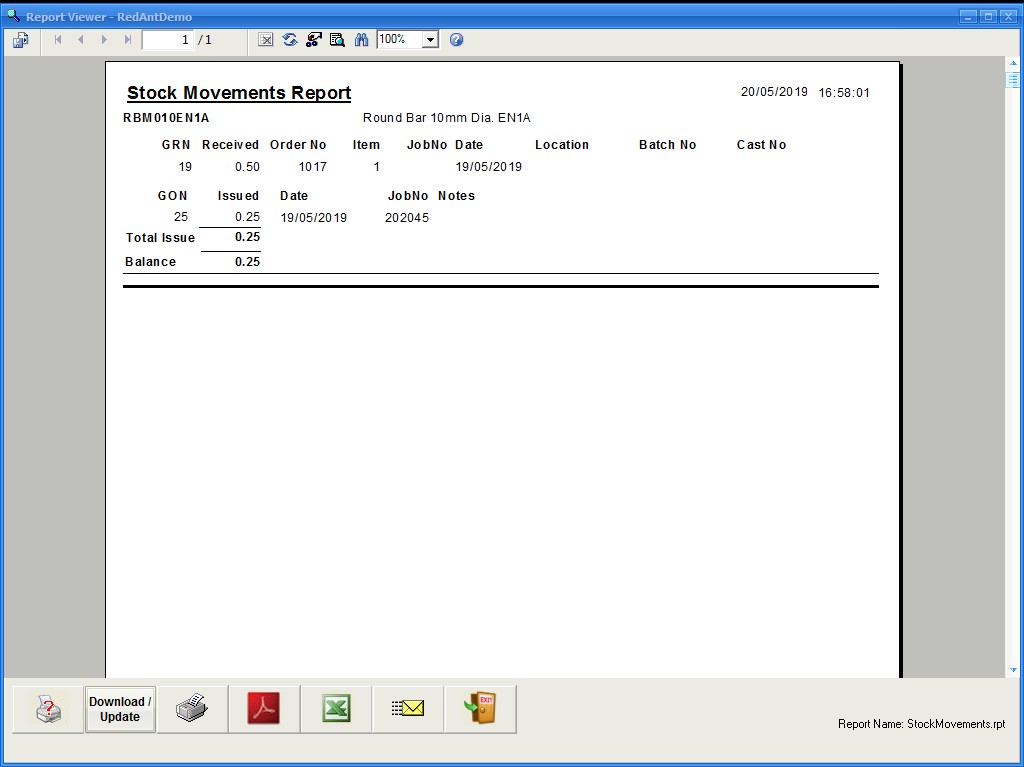This screenshot has width=1024, height=767.
Task: Click the Export Report icon in toolbar
Action: click(x=21, y=40)
